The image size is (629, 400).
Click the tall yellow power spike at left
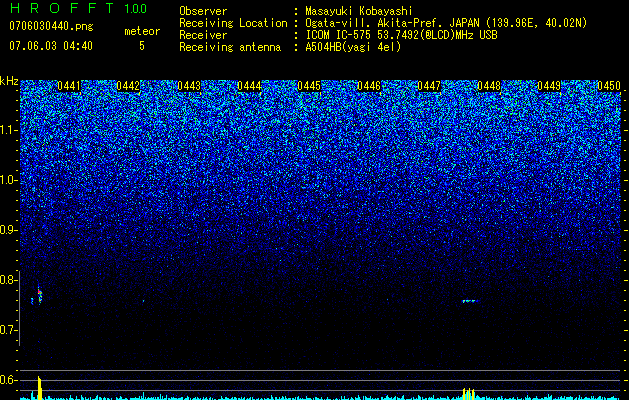39,388
